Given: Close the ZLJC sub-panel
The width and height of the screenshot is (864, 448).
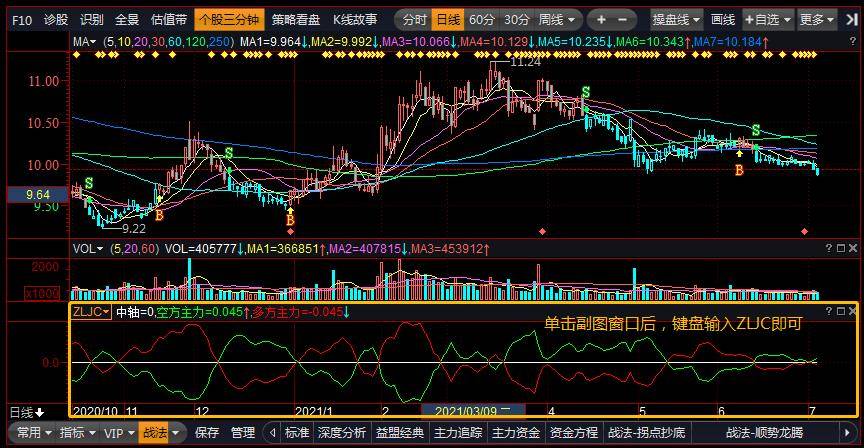Looking at the screenshot, I should 853,311.
